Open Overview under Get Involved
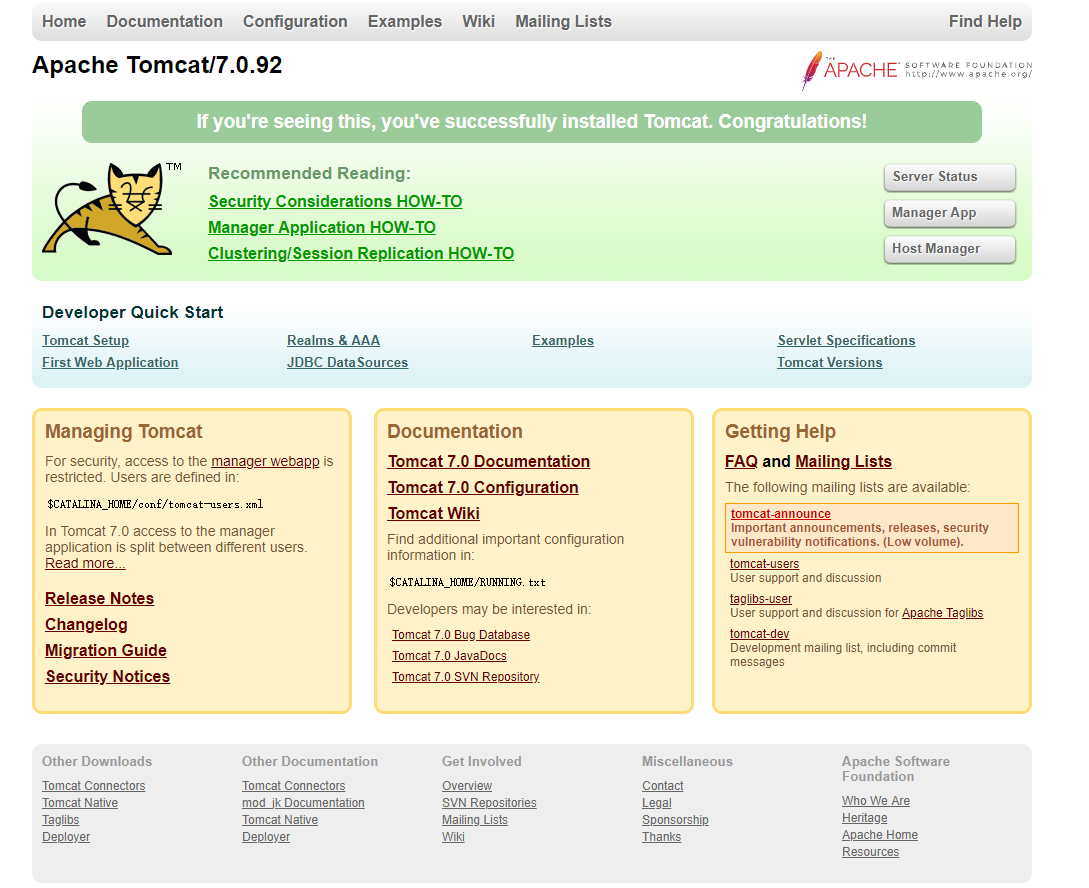1089x888 pixels. tap(467, 786)
